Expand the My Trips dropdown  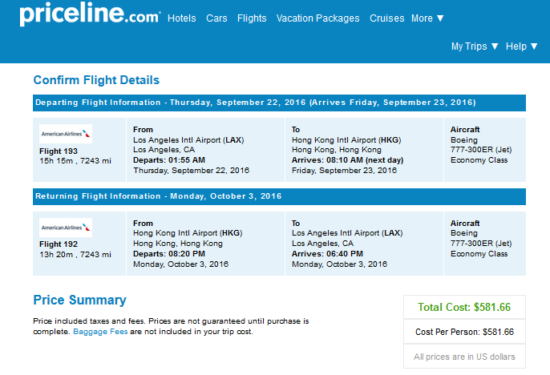click(x=475, y=46)
